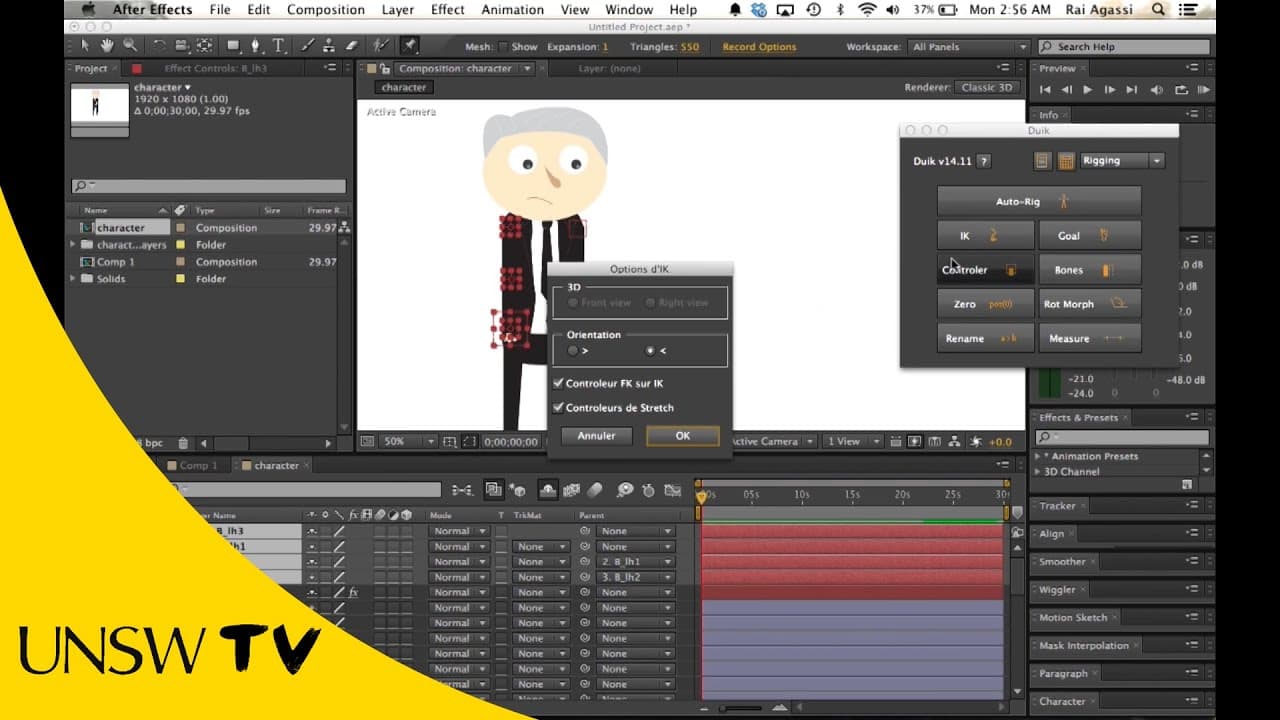Select the Roto Brush tool
This screenshot has height=720, width=1280.
380,46
